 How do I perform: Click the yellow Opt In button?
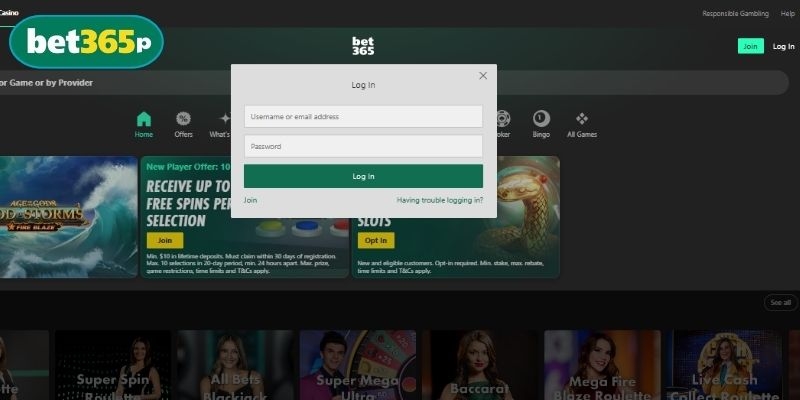click(376, 240)
